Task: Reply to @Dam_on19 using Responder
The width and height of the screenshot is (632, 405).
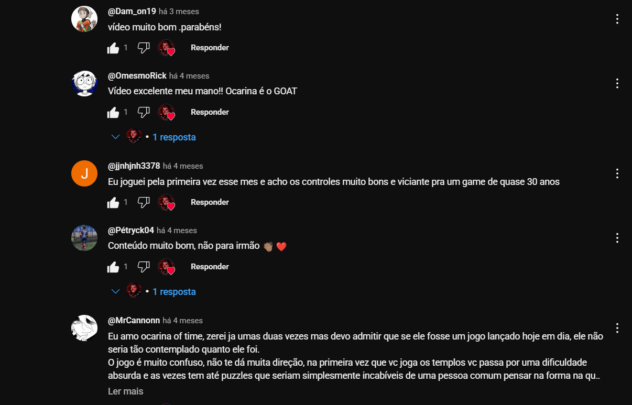Action: (x=210, y=48)
